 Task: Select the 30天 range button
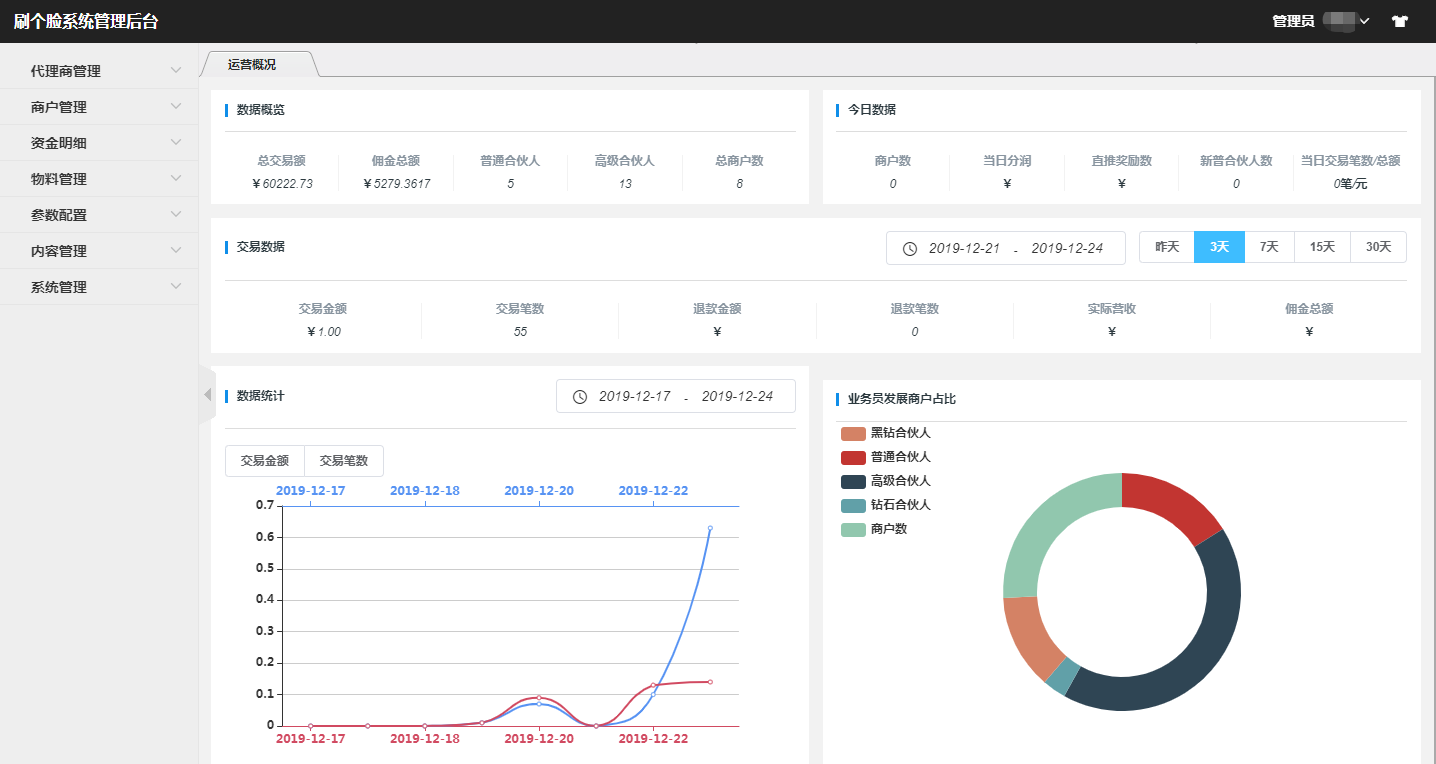pyautogui.click(x=1378, y=247)
